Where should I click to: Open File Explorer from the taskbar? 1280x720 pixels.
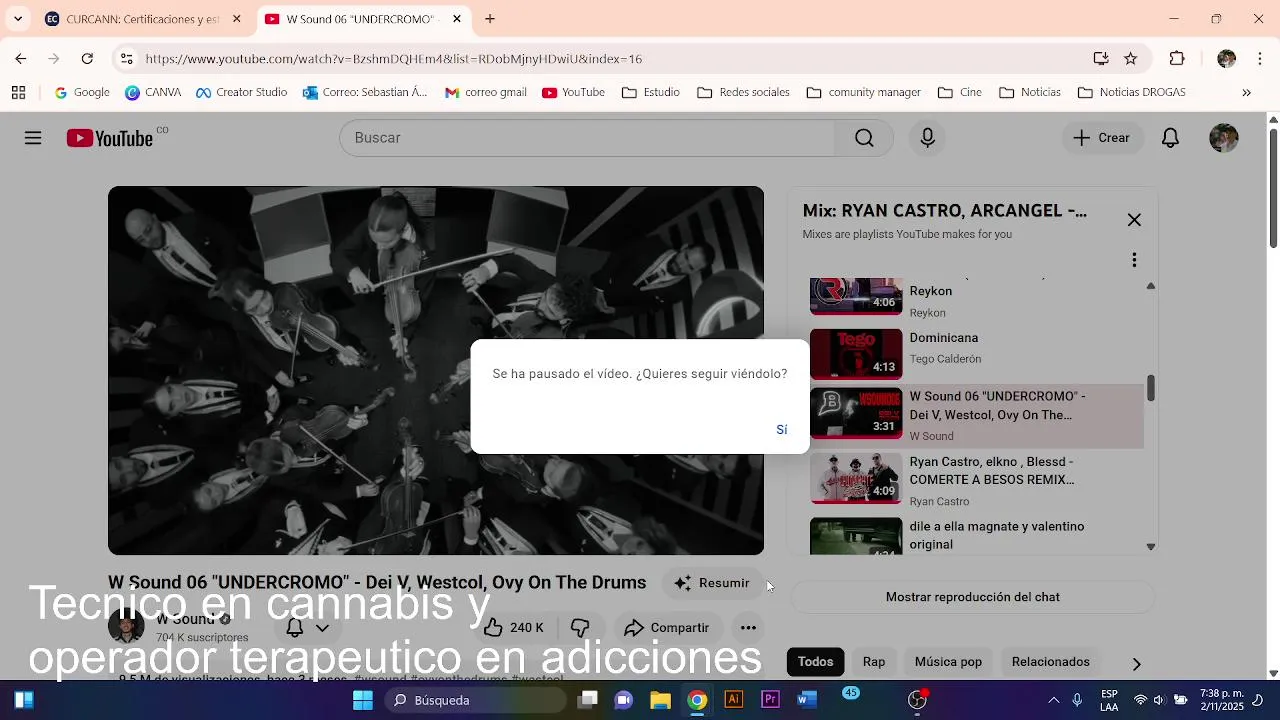click(x=660, y=700)
